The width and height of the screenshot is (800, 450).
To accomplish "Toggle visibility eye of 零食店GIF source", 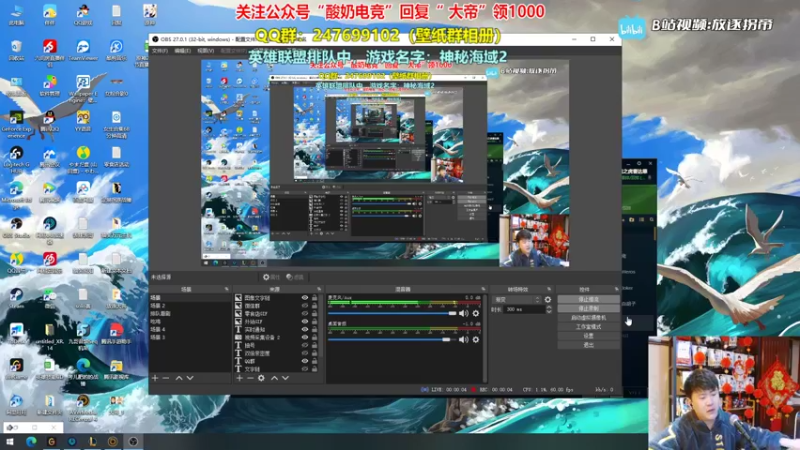I will click(305, 314).
